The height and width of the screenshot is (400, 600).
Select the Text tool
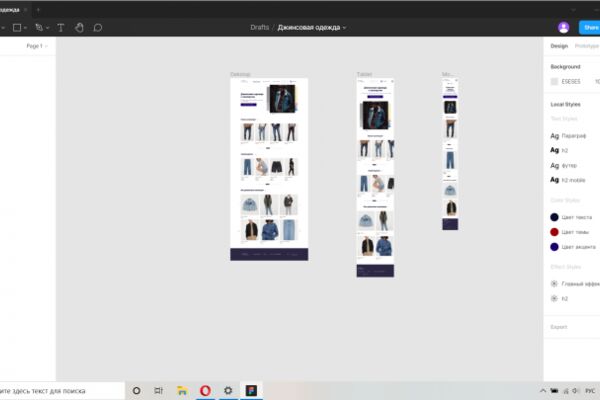tap(60, 28)
